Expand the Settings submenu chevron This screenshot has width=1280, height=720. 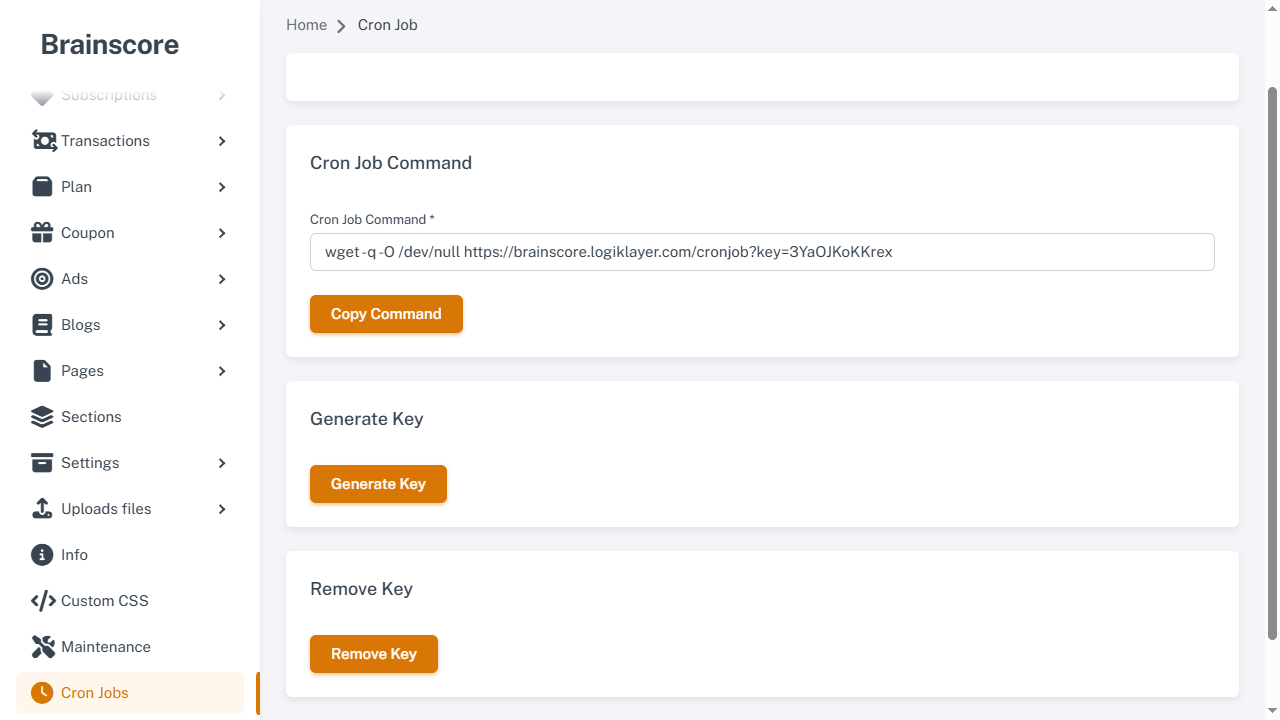[222, 463]
